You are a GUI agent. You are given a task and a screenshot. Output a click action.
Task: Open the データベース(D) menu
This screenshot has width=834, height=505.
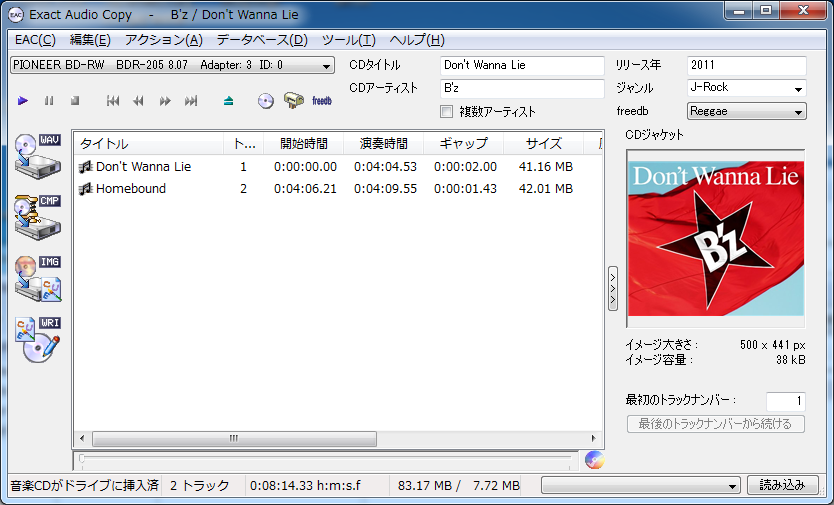(262, 40)
